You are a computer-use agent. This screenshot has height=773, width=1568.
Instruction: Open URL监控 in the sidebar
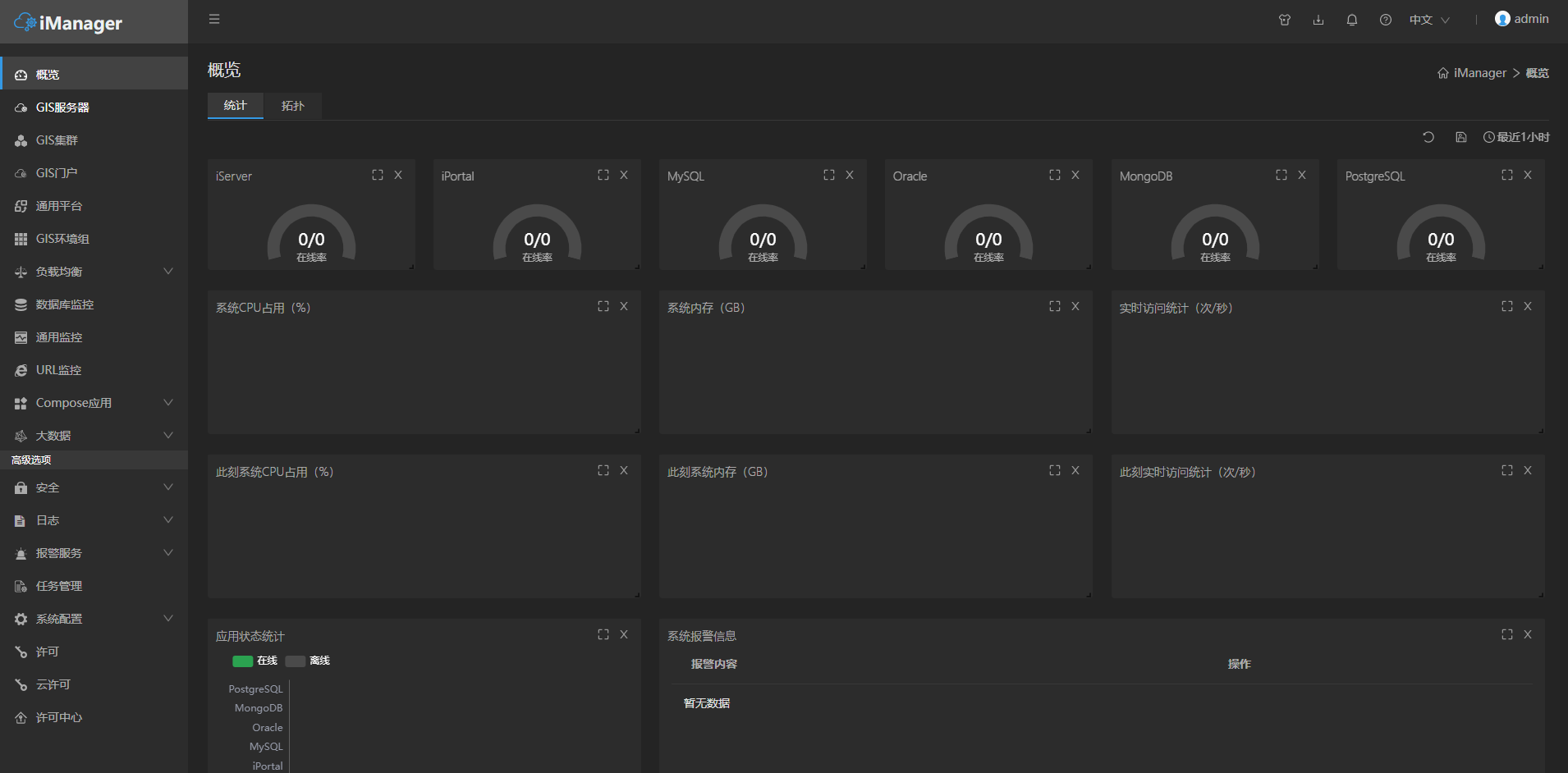(94, 369)
